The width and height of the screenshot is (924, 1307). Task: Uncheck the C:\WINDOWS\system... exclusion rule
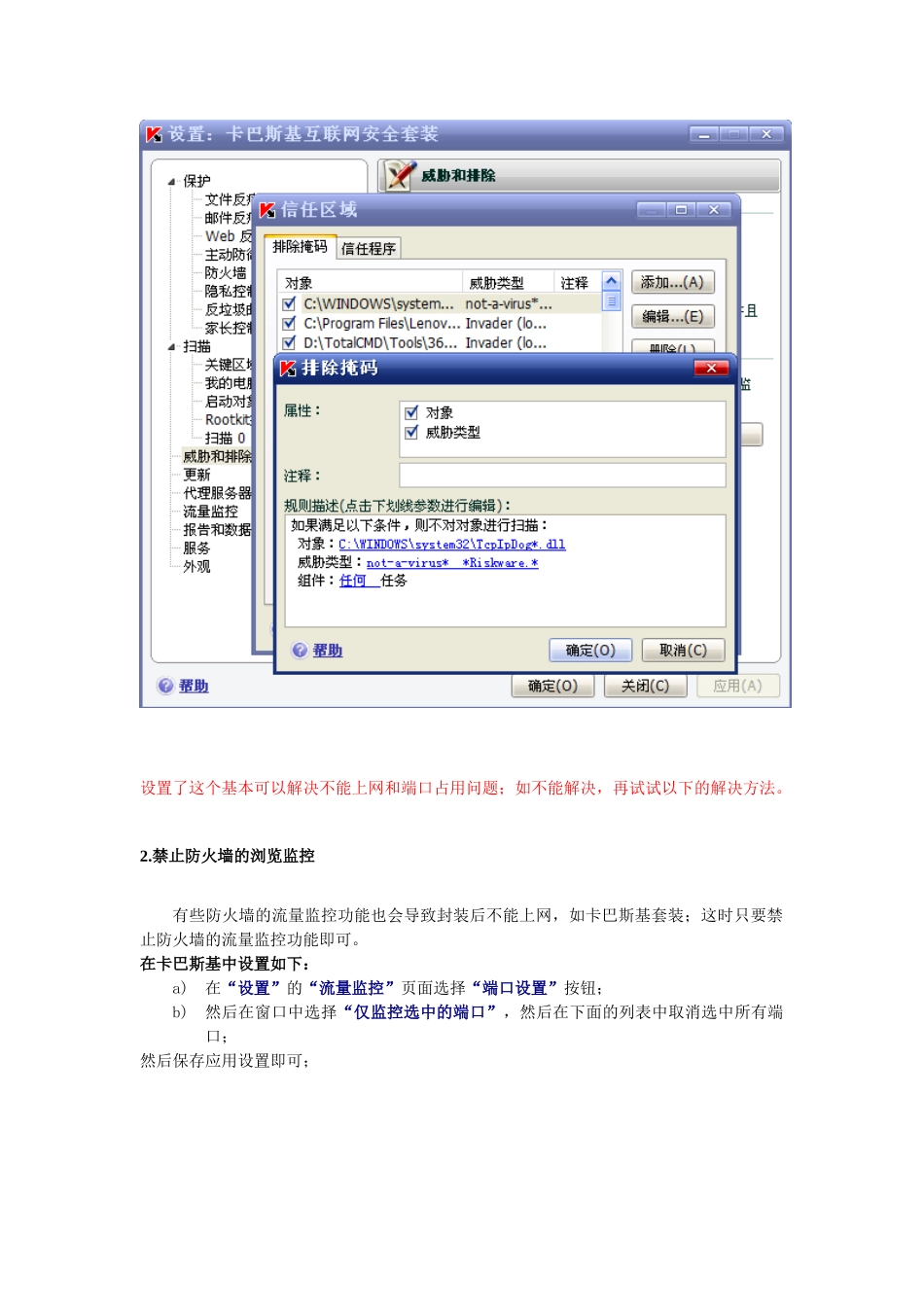[289, 303]
